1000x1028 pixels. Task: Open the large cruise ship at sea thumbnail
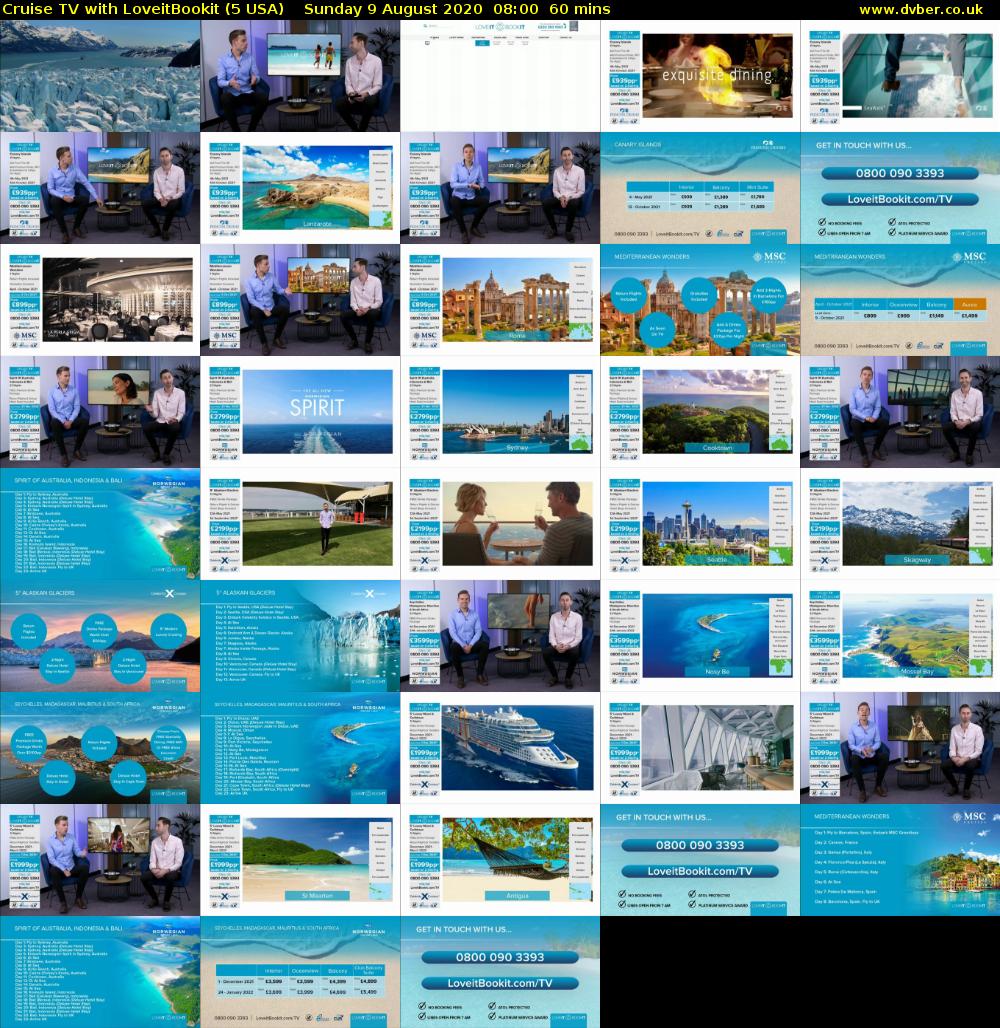pos(500,748)
